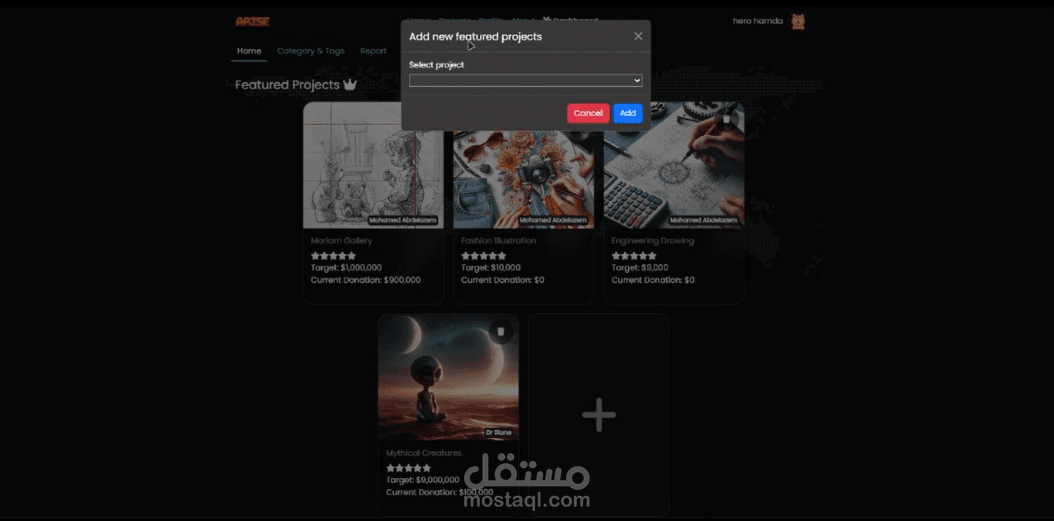Click the ARISE logo
Viewport: 1054px width, 521px height.
click(x=252, y=22)
